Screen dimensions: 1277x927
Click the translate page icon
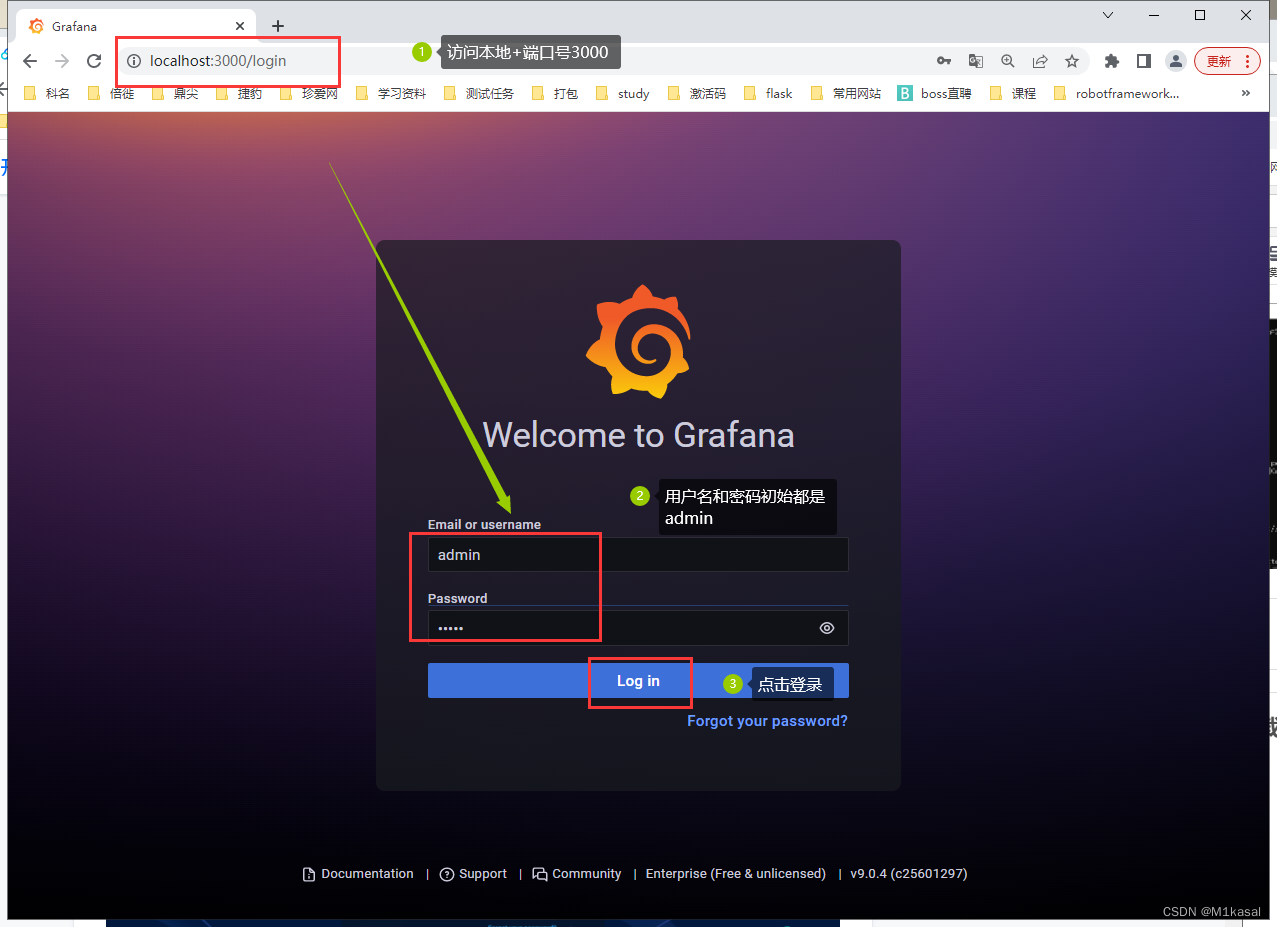pyautogui.click(x=975, y=61)
